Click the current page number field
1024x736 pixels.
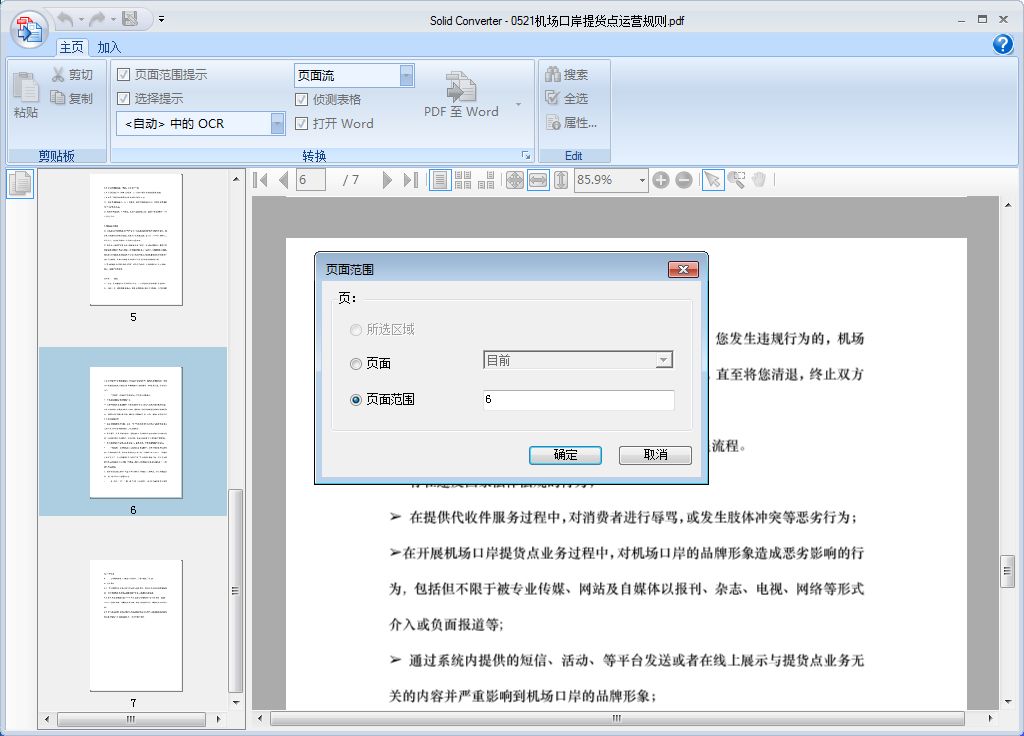[311, 180]
